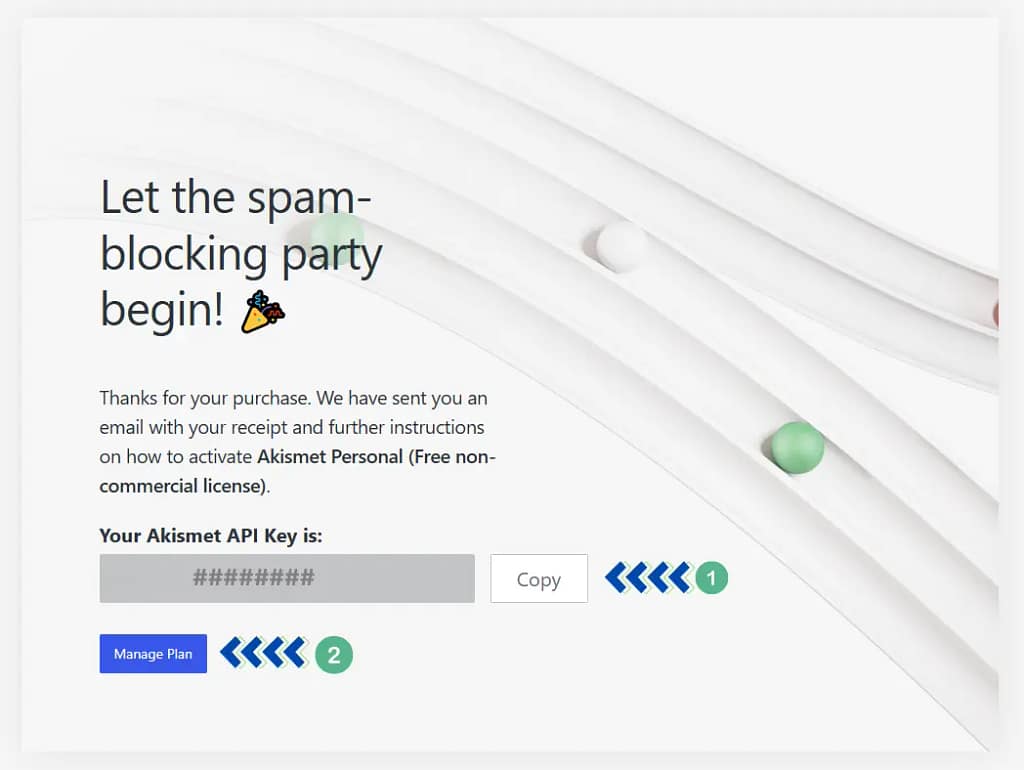Click the green number 1 badge
This screenshot has height=770, width=1024.
(711, 578)
